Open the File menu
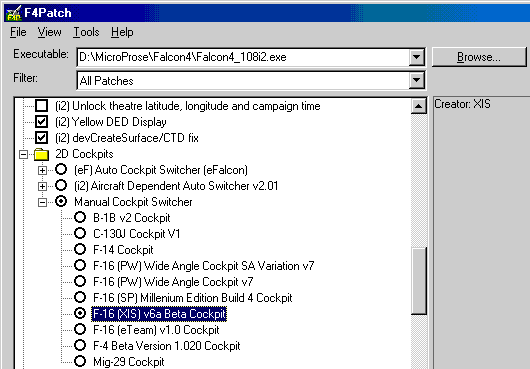 [x=18, y=32]
